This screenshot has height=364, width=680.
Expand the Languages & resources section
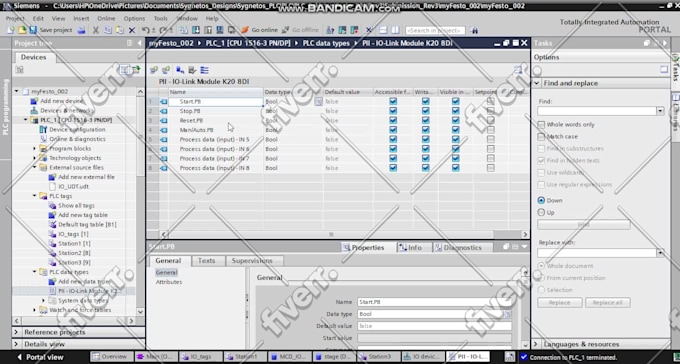[x=536, y=344]
